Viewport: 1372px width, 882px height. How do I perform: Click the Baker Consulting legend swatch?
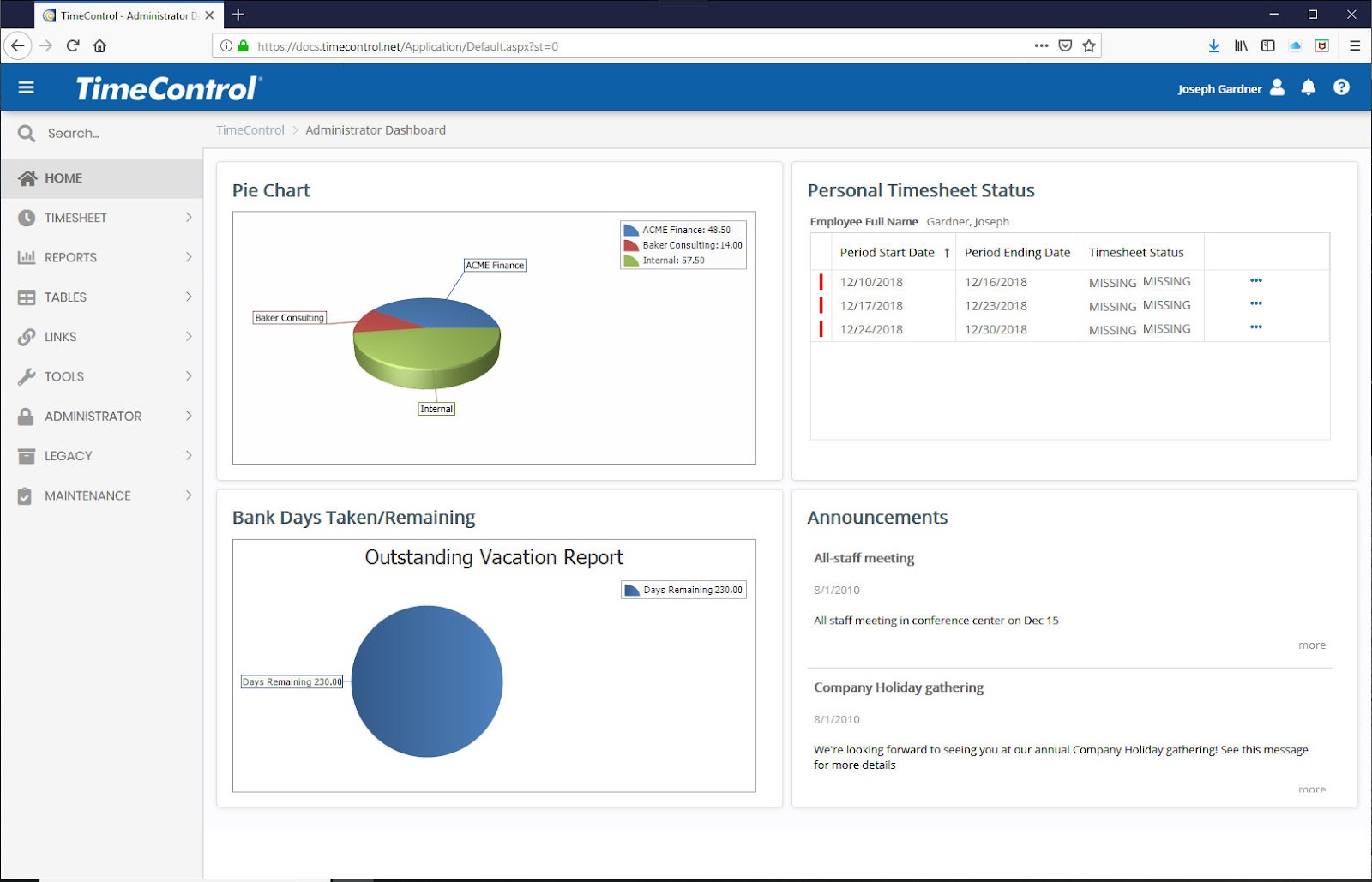(631, 245)
